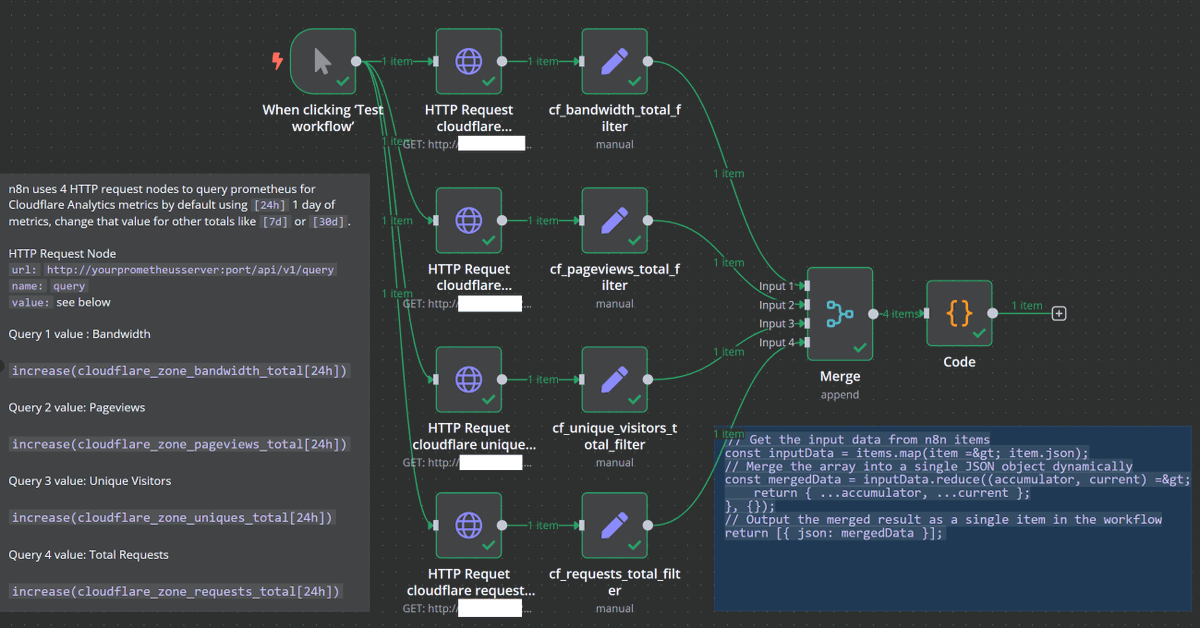Screen dimensions: 1200x628
Task: Open the cf_bandwidth_total_filter pencil node
Action: [615, 61]
